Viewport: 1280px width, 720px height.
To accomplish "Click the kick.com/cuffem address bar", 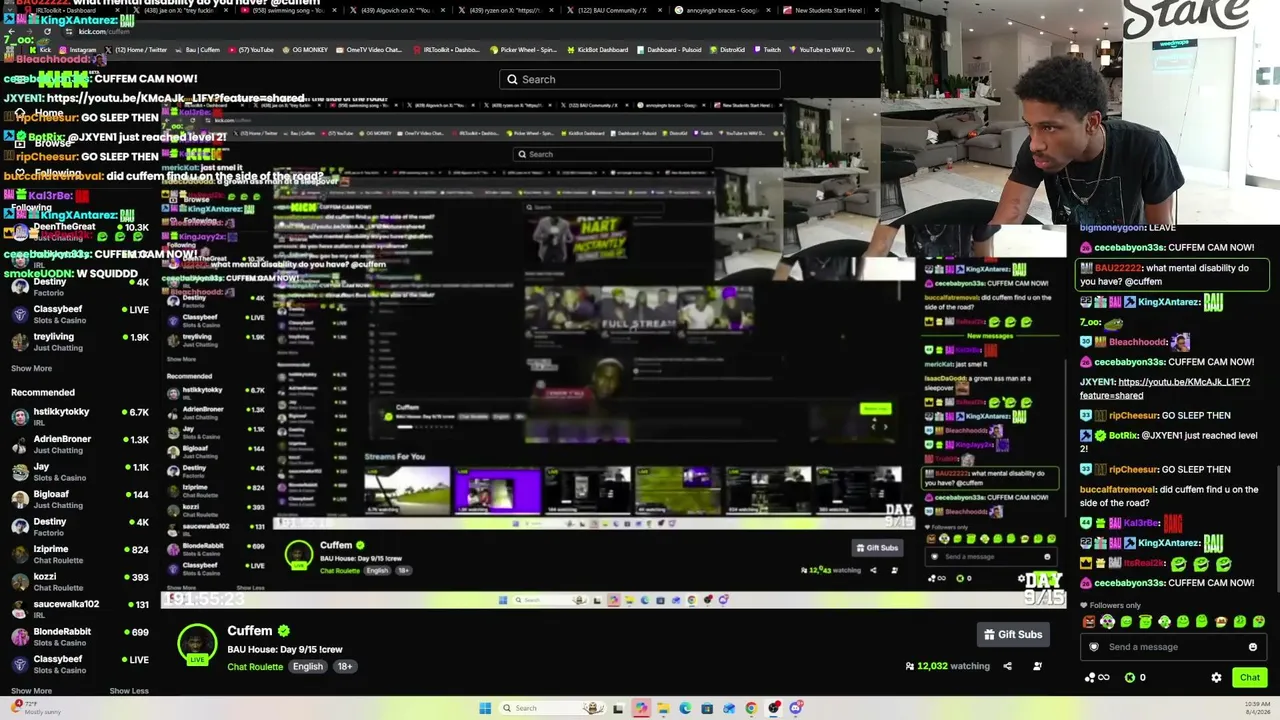I will (x=104, y=32).
